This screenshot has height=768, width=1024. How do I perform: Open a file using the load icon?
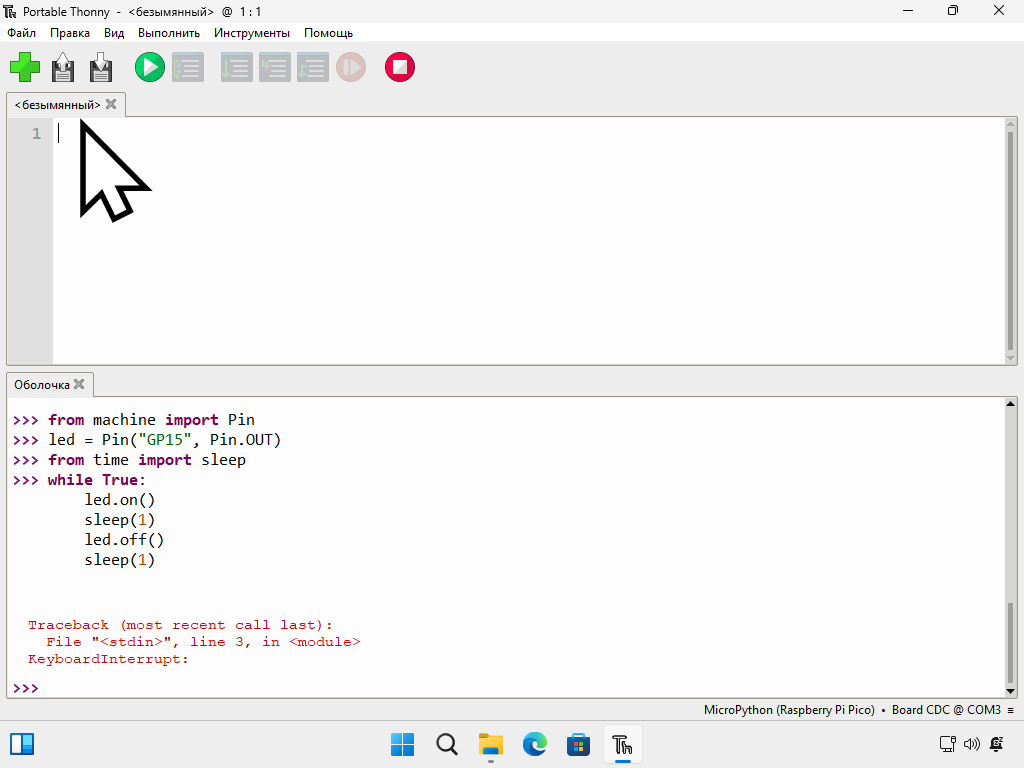coord(63,67)
